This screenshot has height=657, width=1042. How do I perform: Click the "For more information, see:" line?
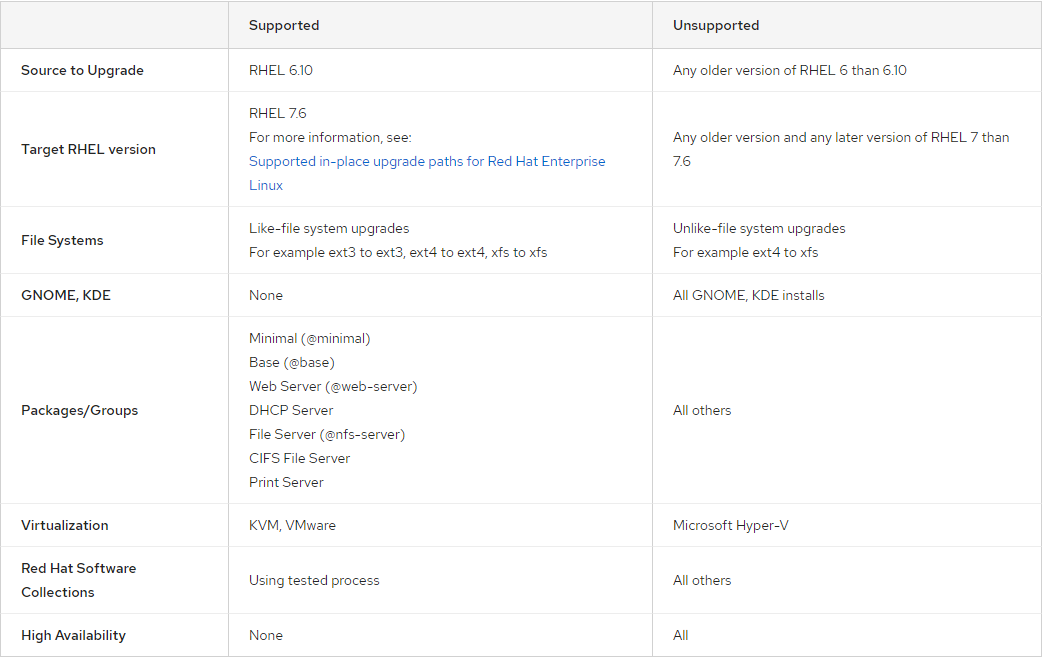[330, 138]
